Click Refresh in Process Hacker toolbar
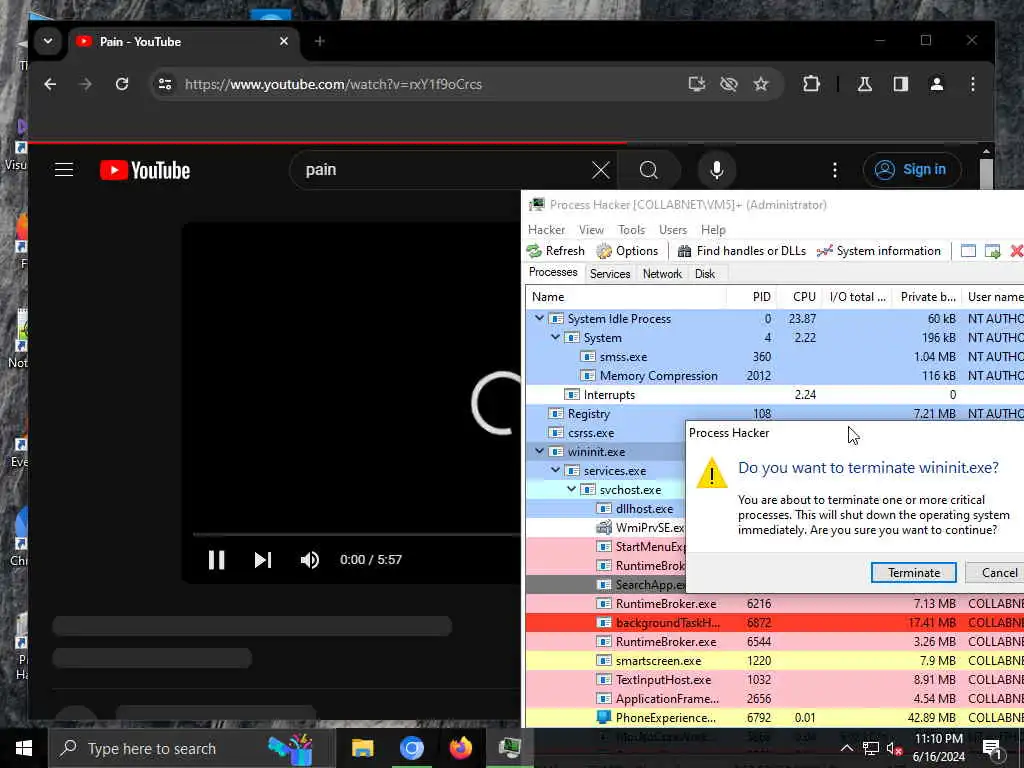The height and width of the screenshot is (768, 1024). (556, 251)
